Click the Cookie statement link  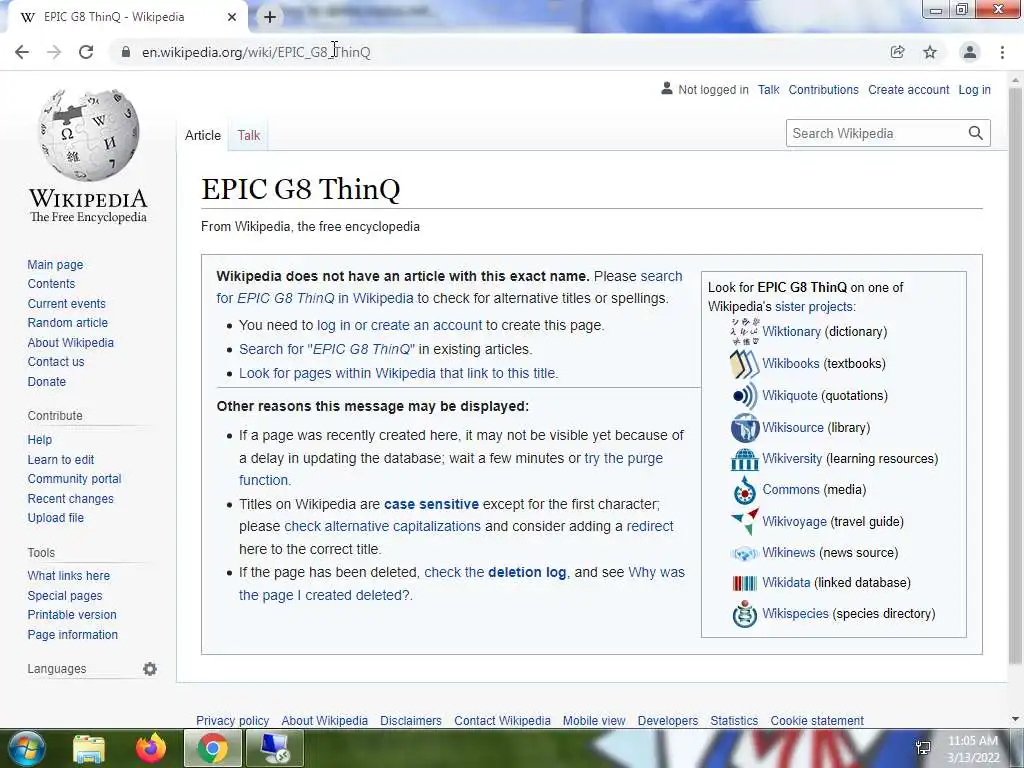click(x=817, y=721)
